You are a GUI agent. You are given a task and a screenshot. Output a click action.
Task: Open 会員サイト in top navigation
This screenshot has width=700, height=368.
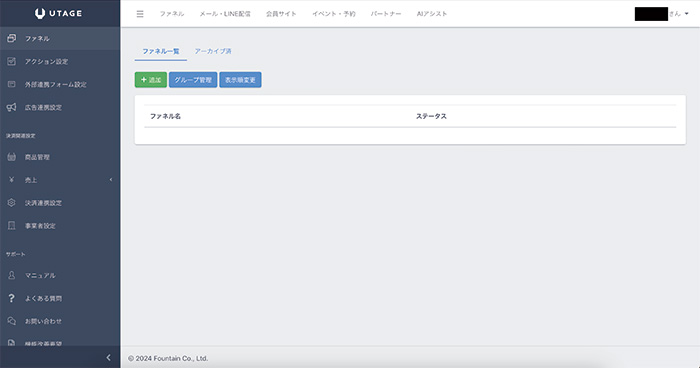coord(281,14)
